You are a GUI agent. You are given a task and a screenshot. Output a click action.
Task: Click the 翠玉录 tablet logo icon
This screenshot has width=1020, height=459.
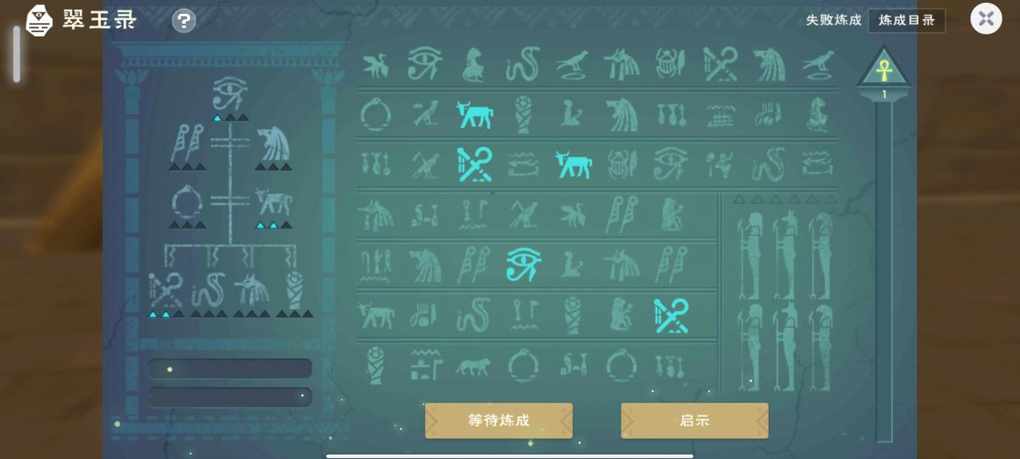39,20
